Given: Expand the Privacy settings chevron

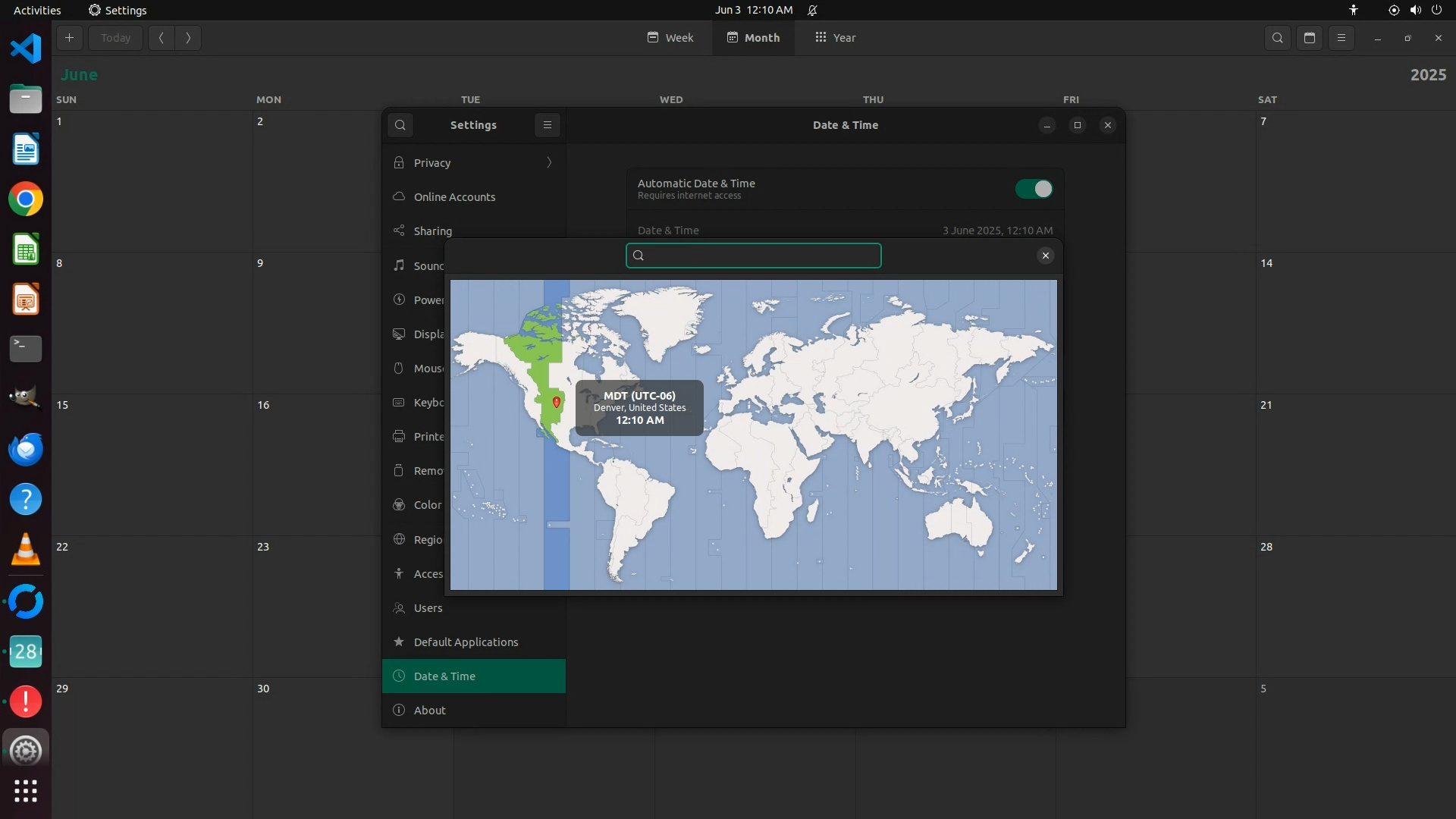Looking at the screenshot, I should [x=549, y=163].
